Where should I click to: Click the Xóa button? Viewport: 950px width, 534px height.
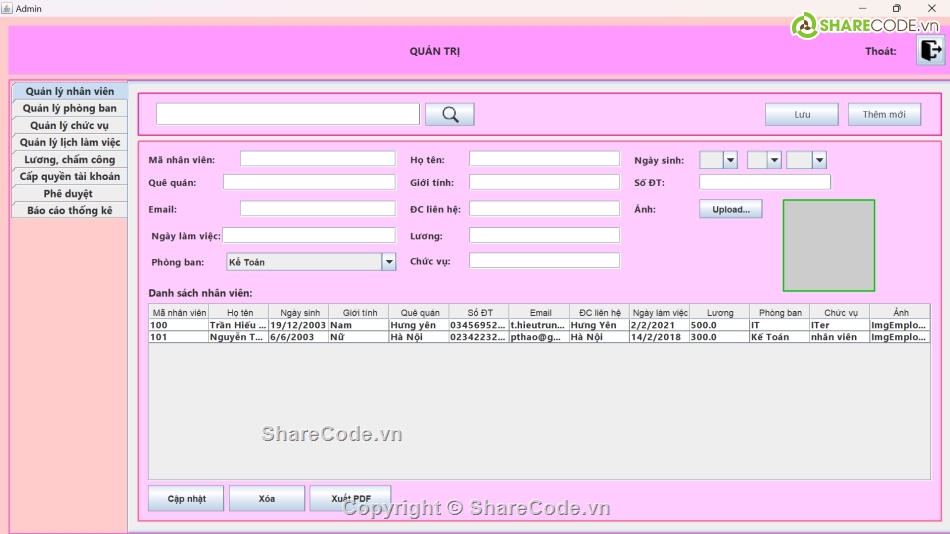[x=266, y=498]
